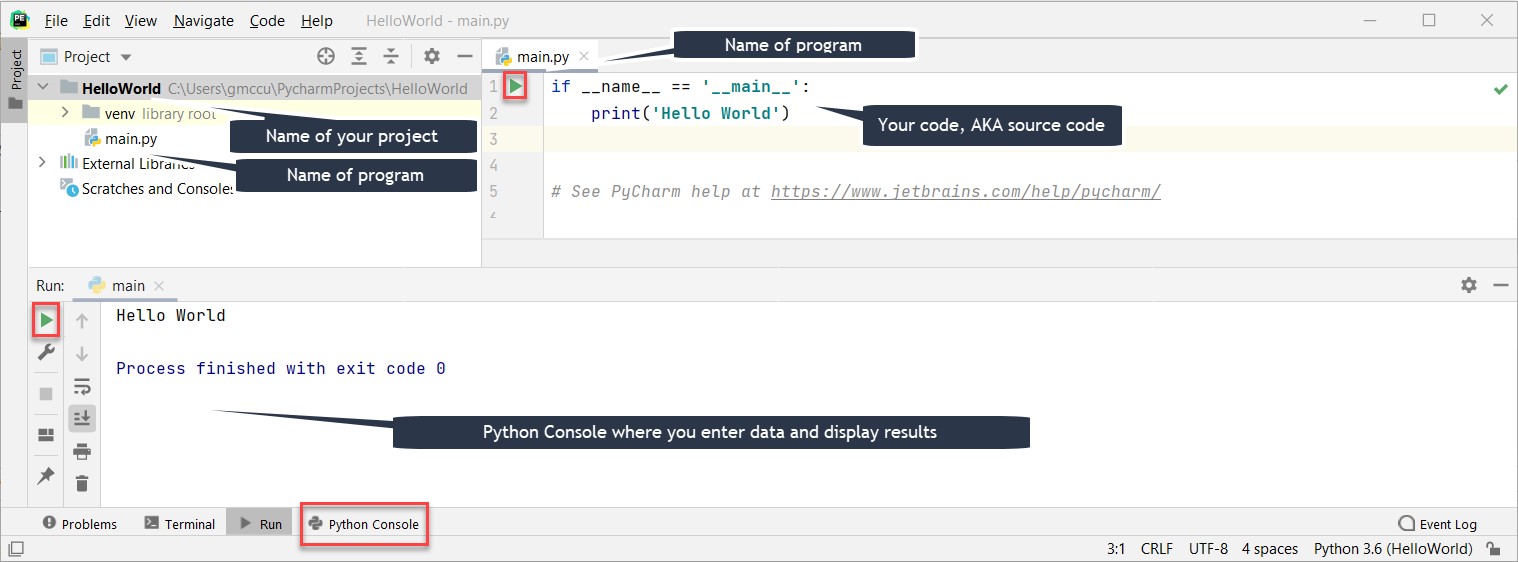Click Select Opened File target icon in Project panel
Viewport: 1518px width, 562px height.
(326, 57)
